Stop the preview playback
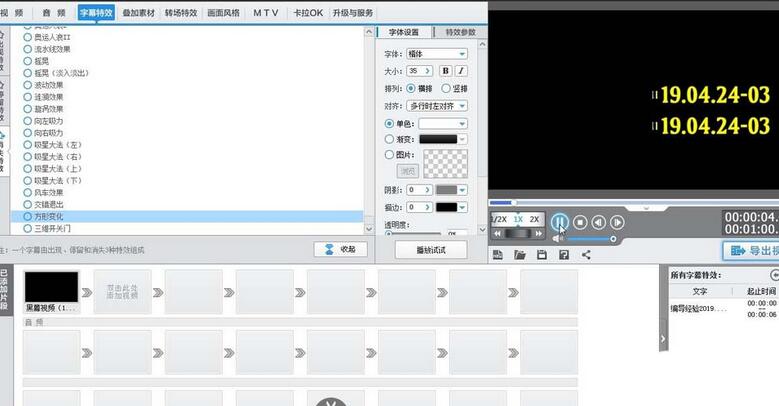Viewport: 779px width, 406px height. pos(580,222)
